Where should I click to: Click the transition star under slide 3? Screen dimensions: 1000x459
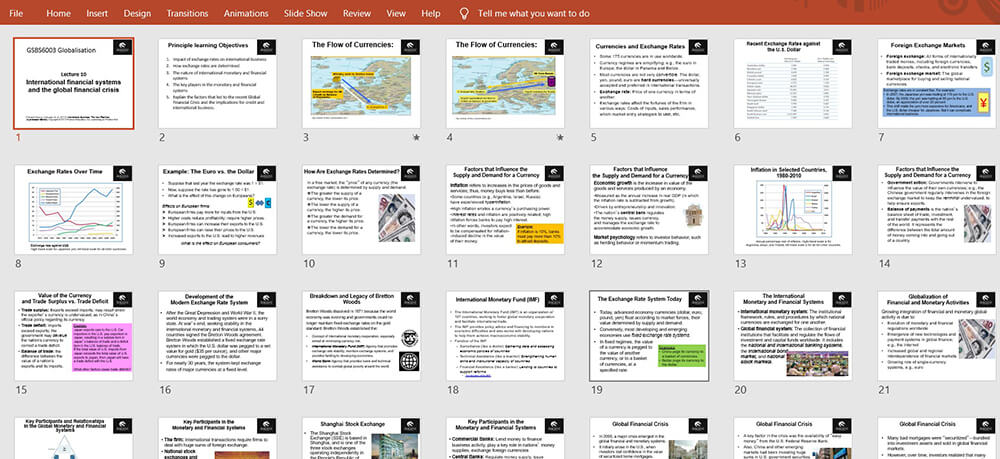coord(416,137)
